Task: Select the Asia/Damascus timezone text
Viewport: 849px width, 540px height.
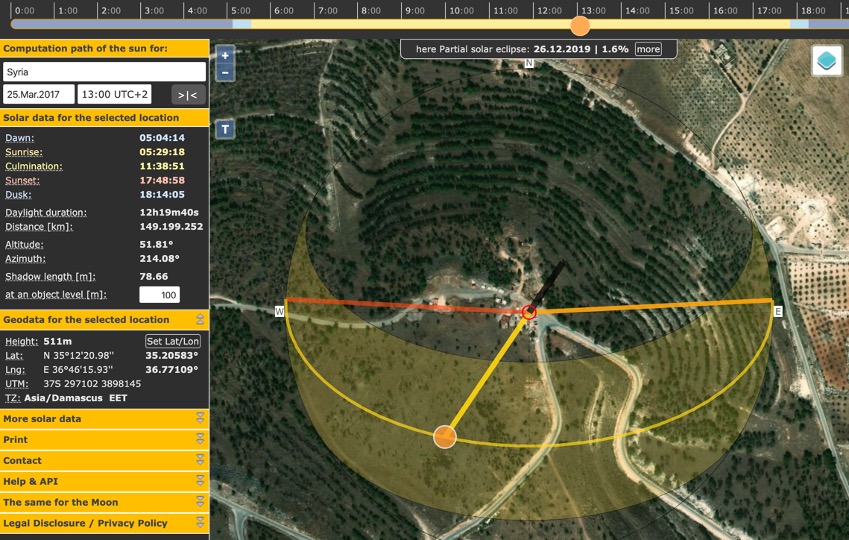Action: click(x=63, y=398)
